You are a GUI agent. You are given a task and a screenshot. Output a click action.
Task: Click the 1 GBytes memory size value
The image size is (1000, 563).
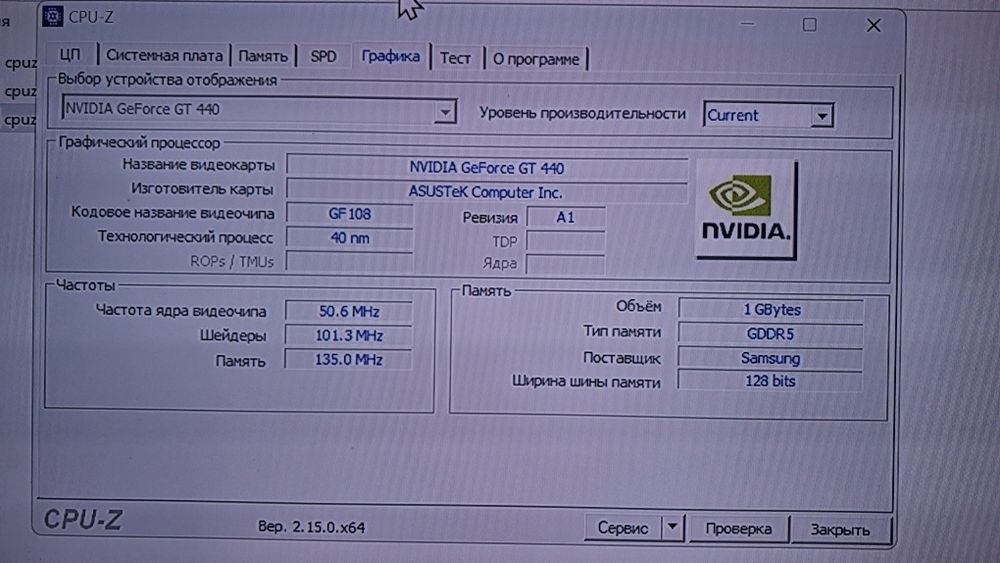coord(771,309)
